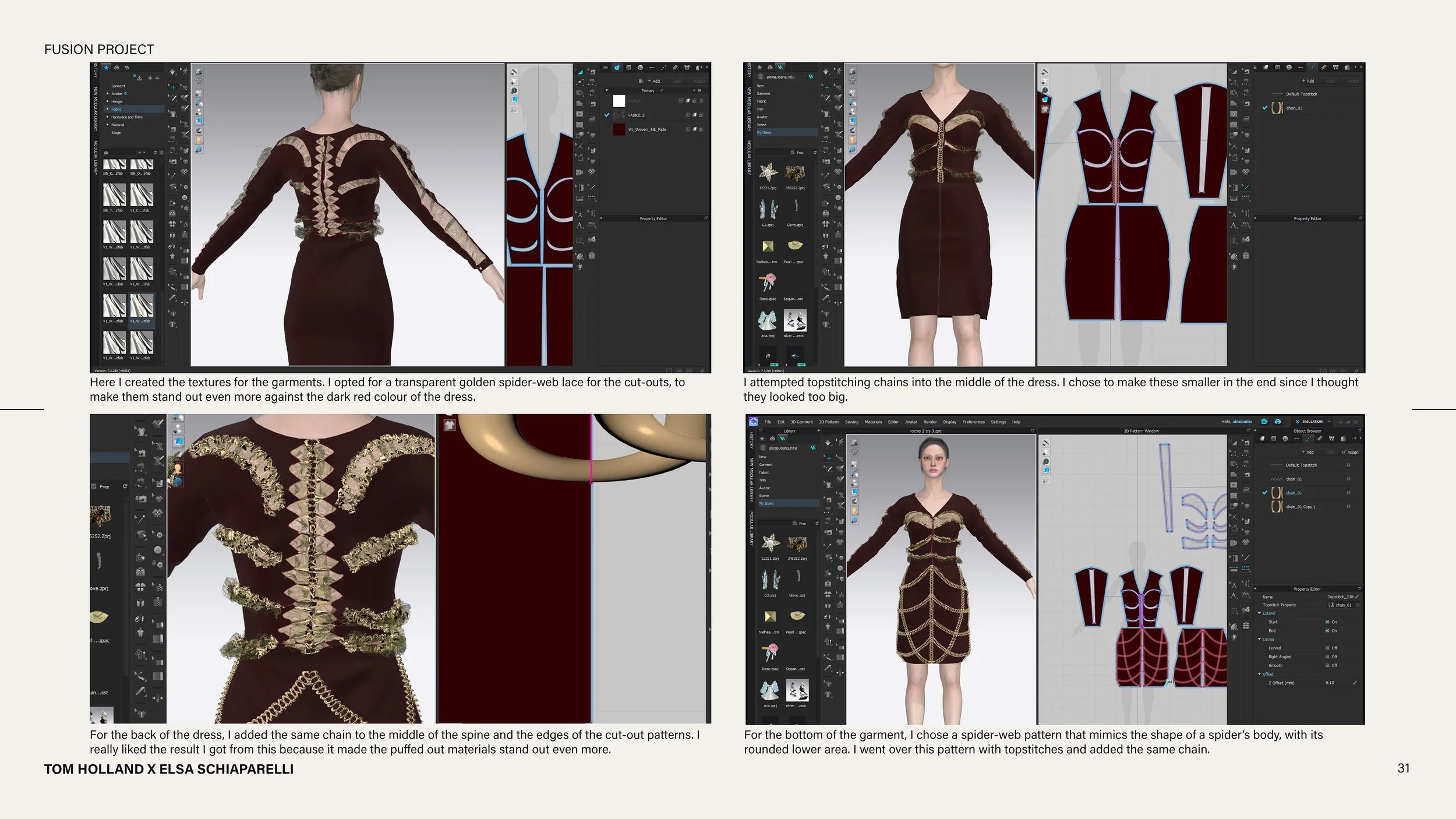The image size is (1456, 819).
Task: Toggle the Free checkbox in the library panel
Action: pyautogui.click(x=795, y=523)
